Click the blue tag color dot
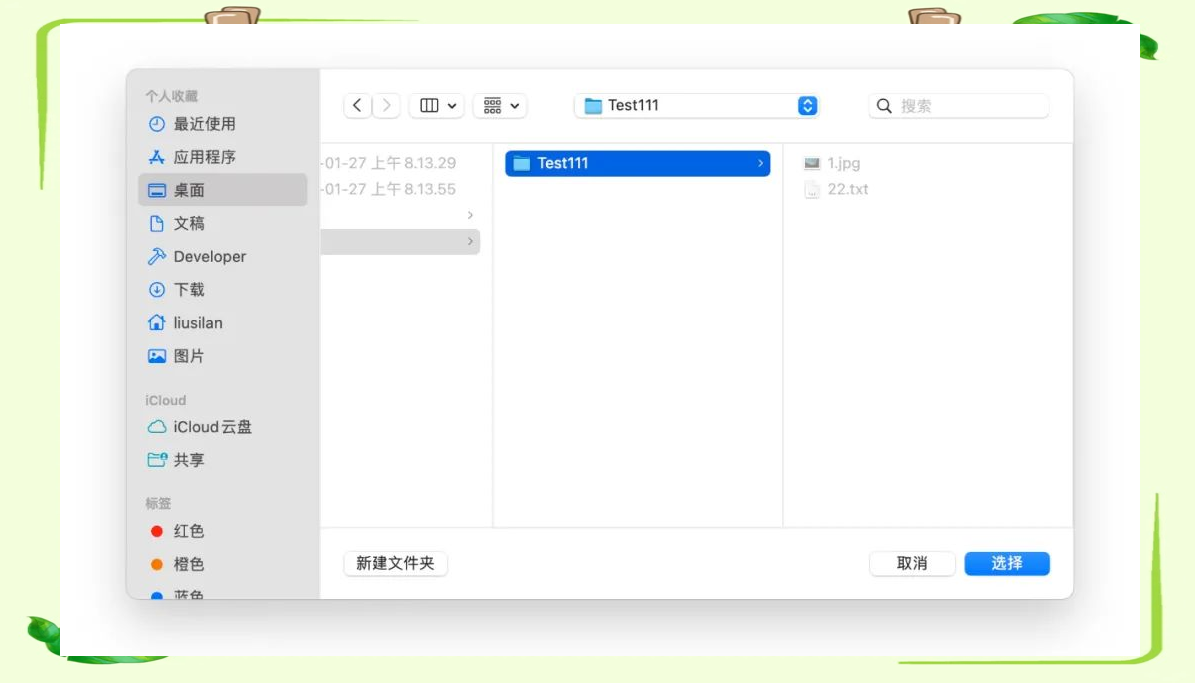Screen dimensions: 1195x683 coord(156,595)
